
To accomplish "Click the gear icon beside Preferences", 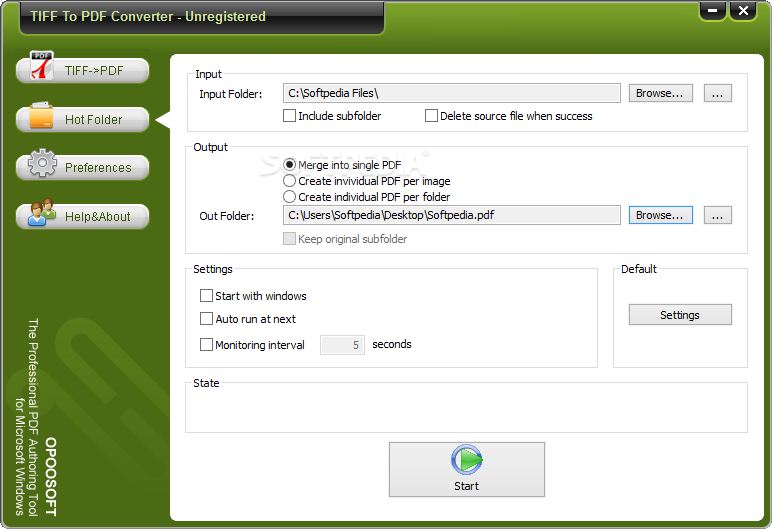I will (x=42, y=163).
